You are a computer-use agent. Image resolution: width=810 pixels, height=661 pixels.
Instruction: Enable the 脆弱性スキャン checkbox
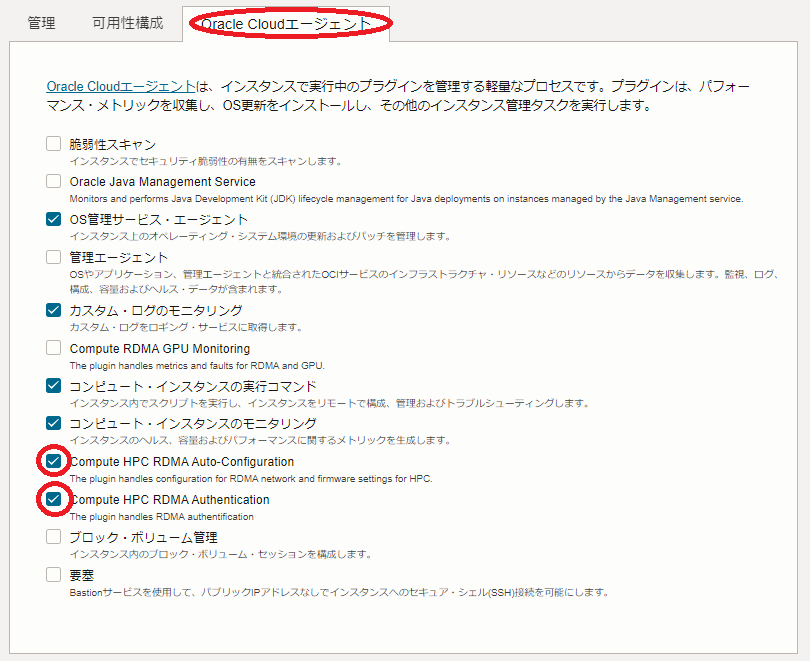[53, 144]
